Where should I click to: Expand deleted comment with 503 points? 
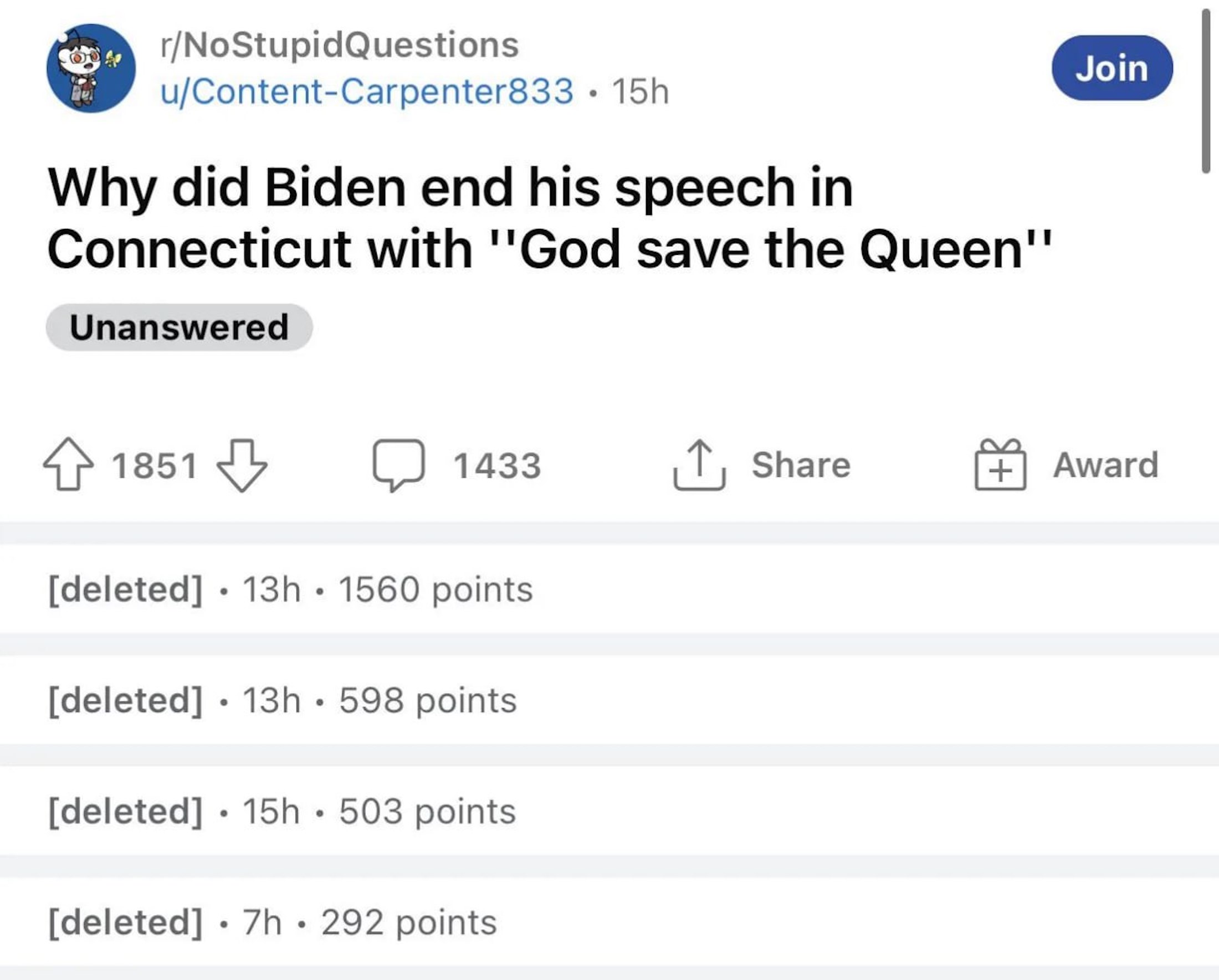click(x=282, y=812)
